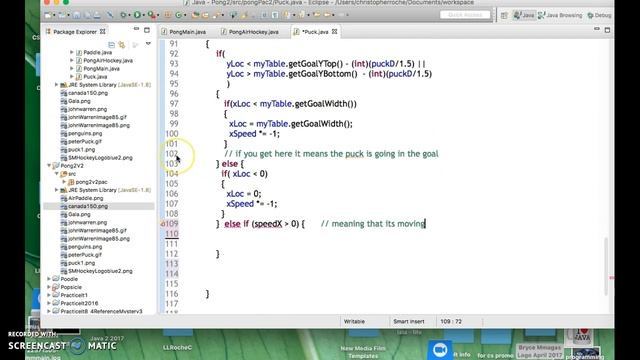Click the New Java Class green C icon
The image size is (640, 360).
178,15
